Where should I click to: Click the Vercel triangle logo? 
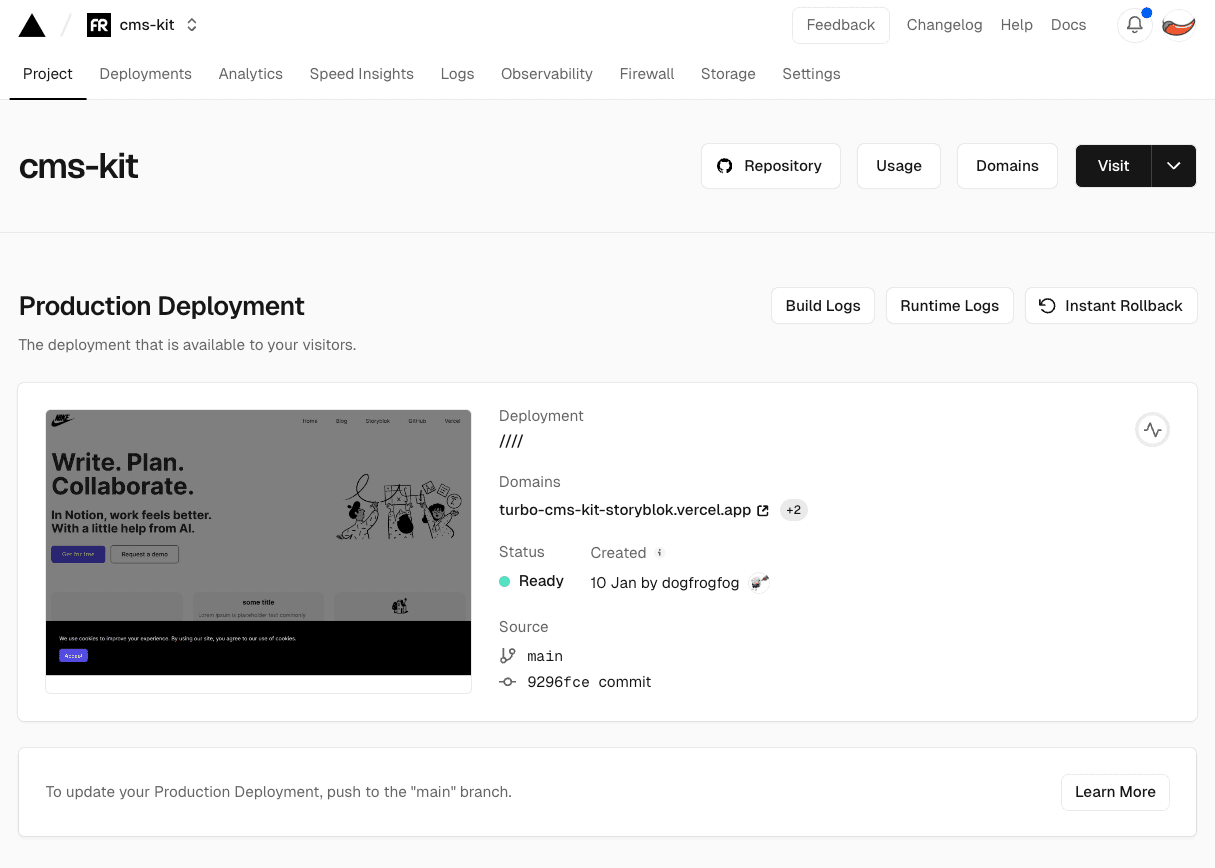[x=32, y=26]
